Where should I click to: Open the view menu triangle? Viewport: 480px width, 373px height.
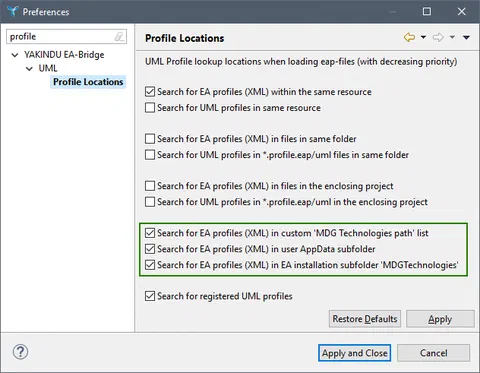pyautogui.click(x=466, y=37)
